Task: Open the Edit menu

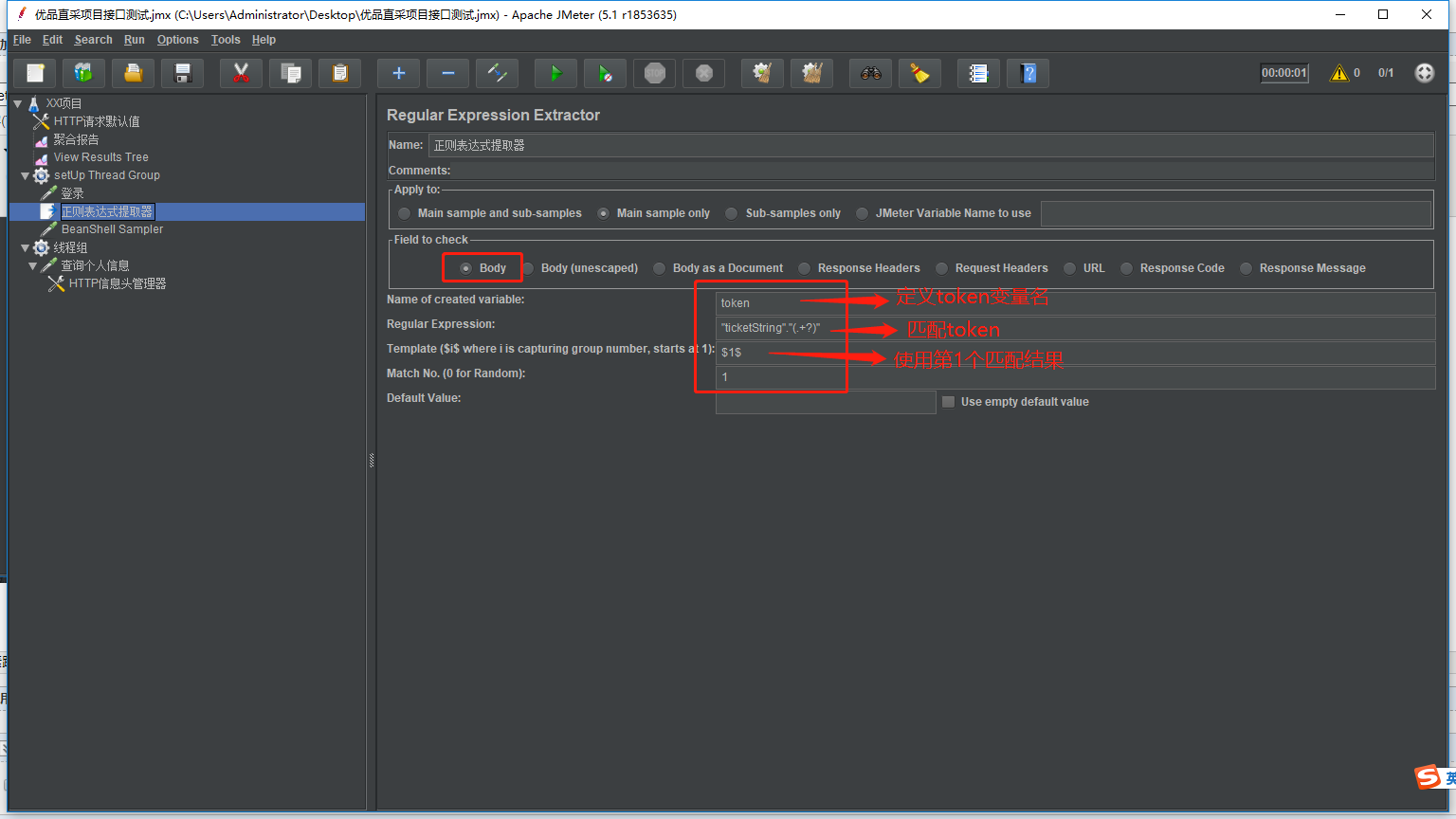Action: [x=52, y=40]
